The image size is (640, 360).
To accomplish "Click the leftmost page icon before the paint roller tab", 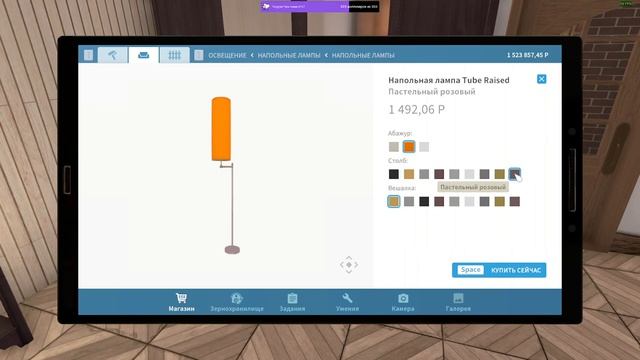I will 89,55.
